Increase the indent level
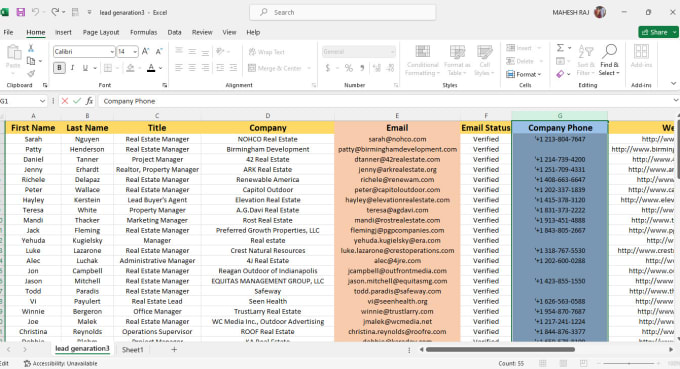The image size is (680, 369). (233, 68)
